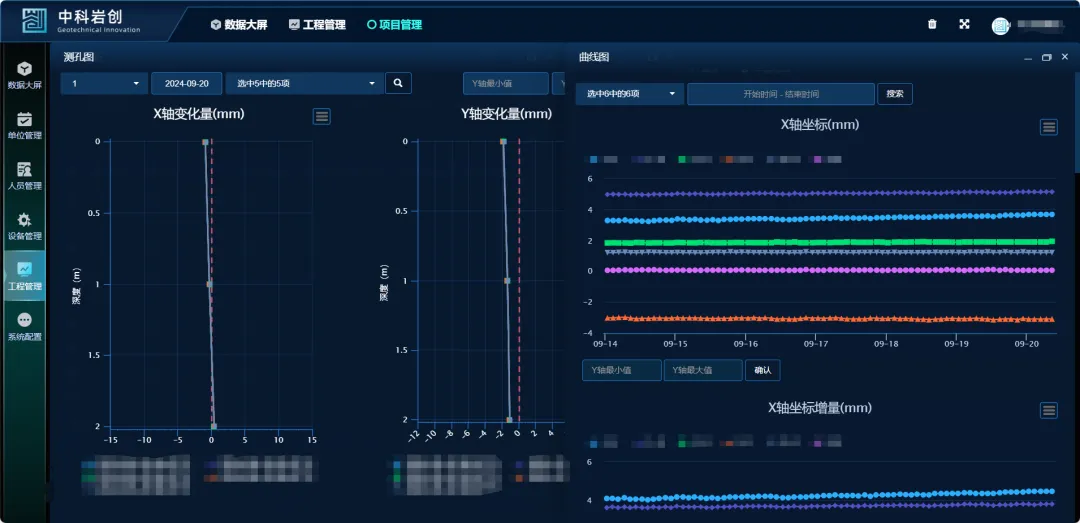This screenshot has width=1080, height=523.
Task: Open the 工程管理 top navigation tab
Action: (317, 25)
